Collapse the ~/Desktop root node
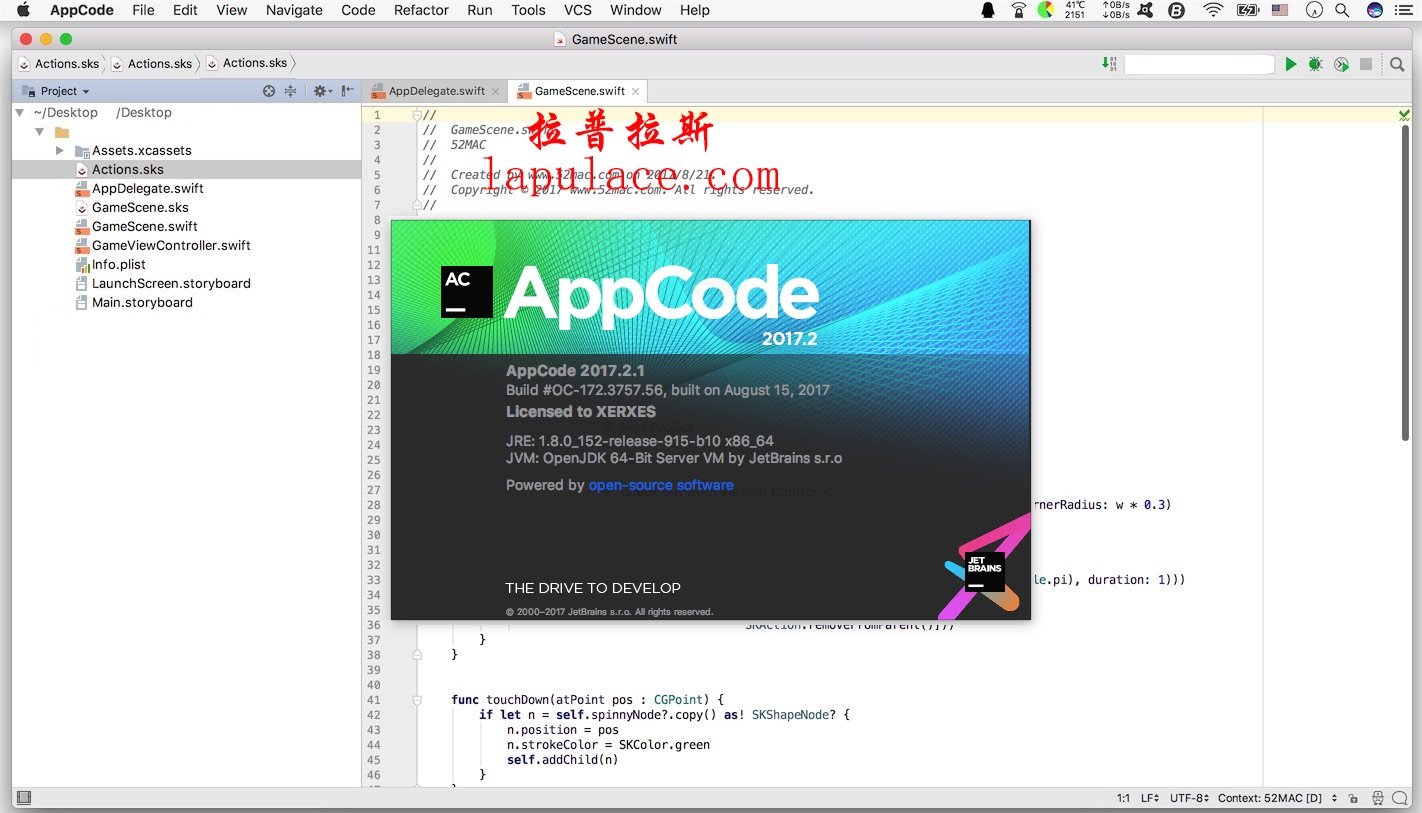 click(21, 113)
